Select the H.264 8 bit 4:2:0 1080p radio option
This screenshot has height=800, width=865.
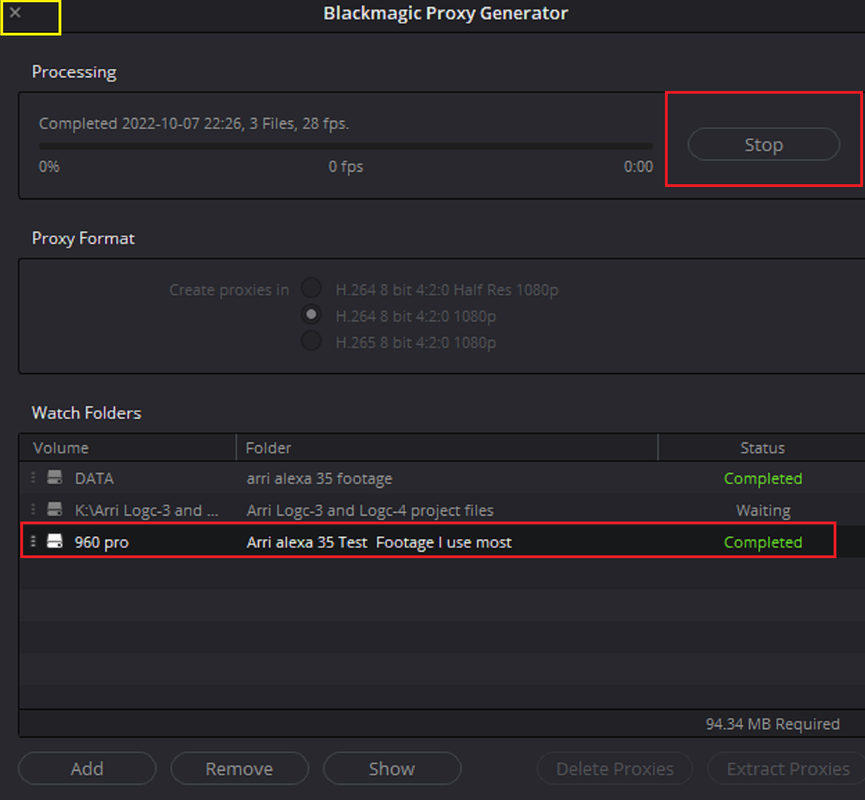point(311,314)
